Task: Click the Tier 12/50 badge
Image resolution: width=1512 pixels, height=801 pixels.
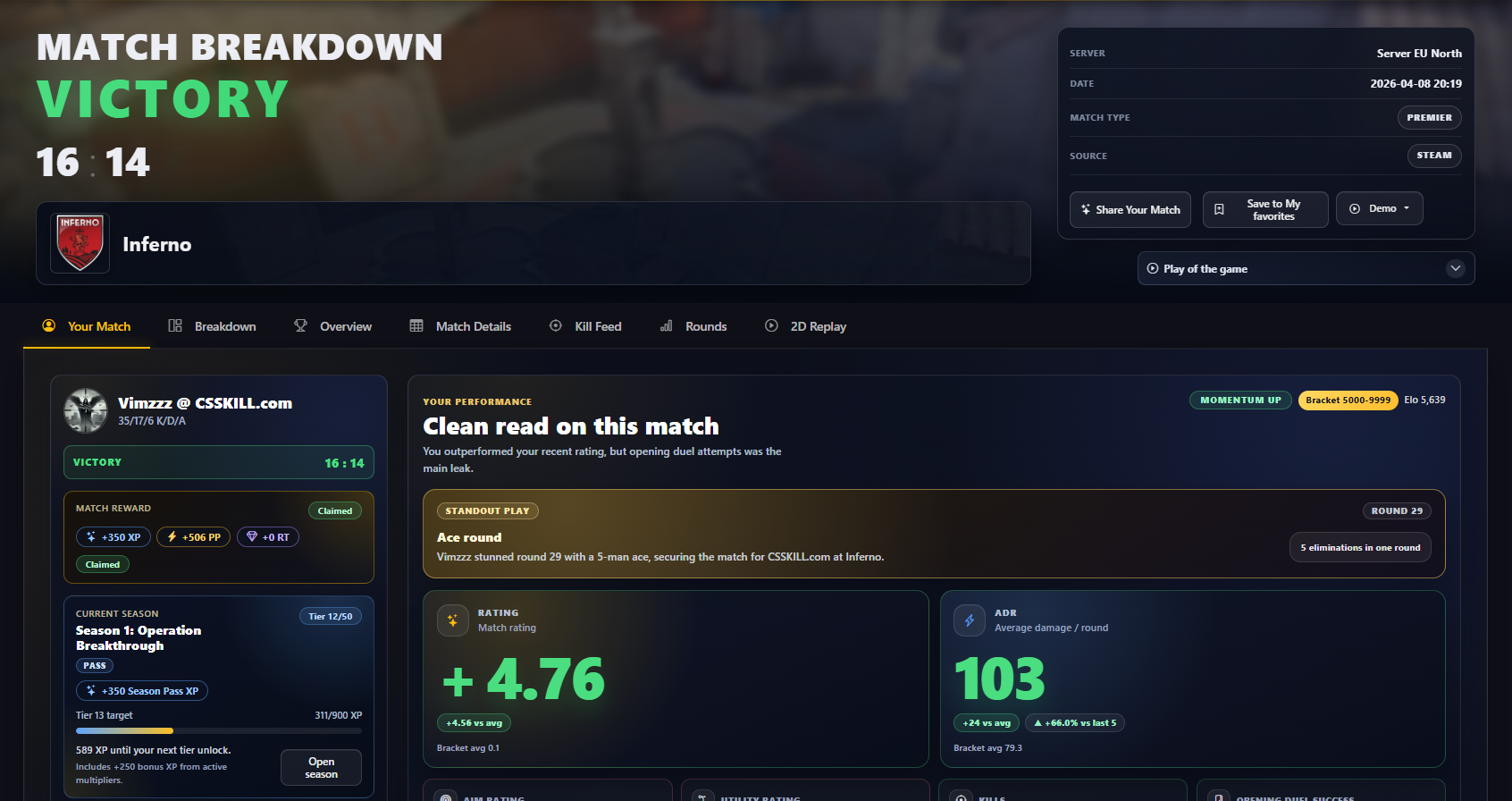Action: pyautogui.click(x=331, y=616)
